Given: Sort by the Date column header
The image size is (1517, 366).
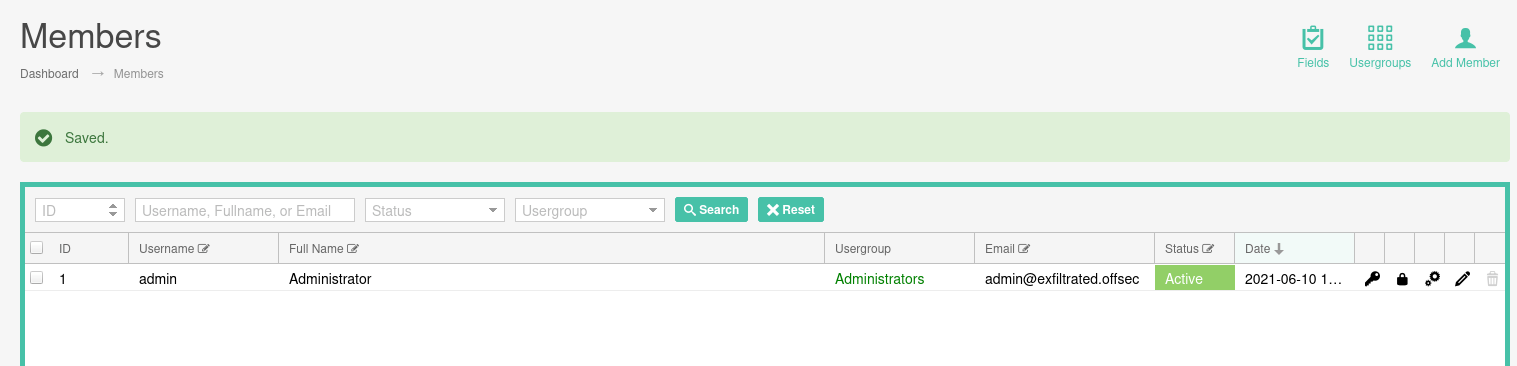Looking at the screenshot, I should [x=1264, y=249].
